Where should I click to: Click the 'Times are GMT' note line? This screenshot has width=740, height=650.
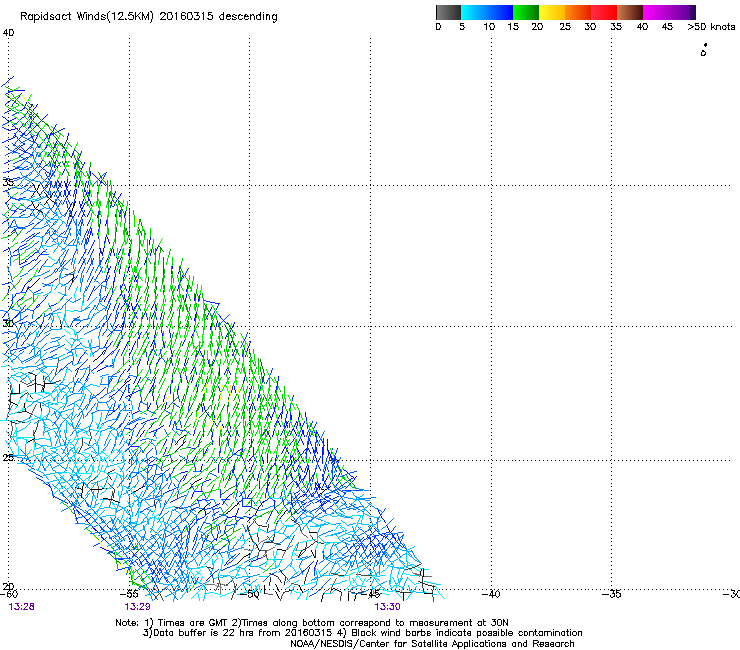tap(312, 623)
